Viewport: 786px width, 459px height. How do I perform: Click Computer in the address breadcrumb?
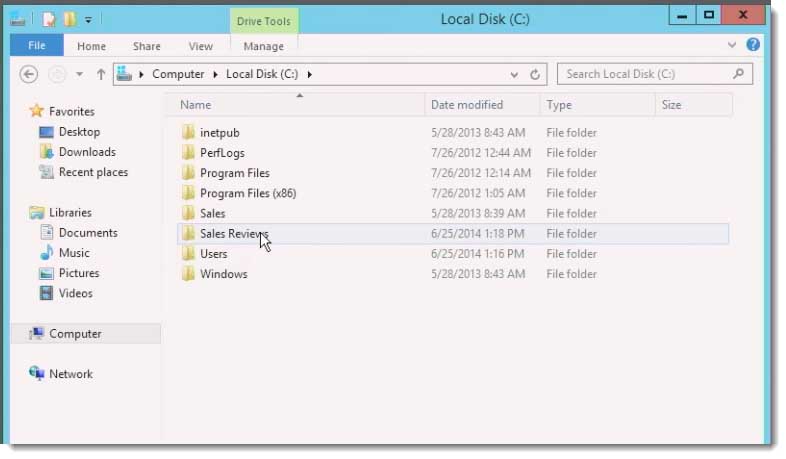click(x=178, y=74)
